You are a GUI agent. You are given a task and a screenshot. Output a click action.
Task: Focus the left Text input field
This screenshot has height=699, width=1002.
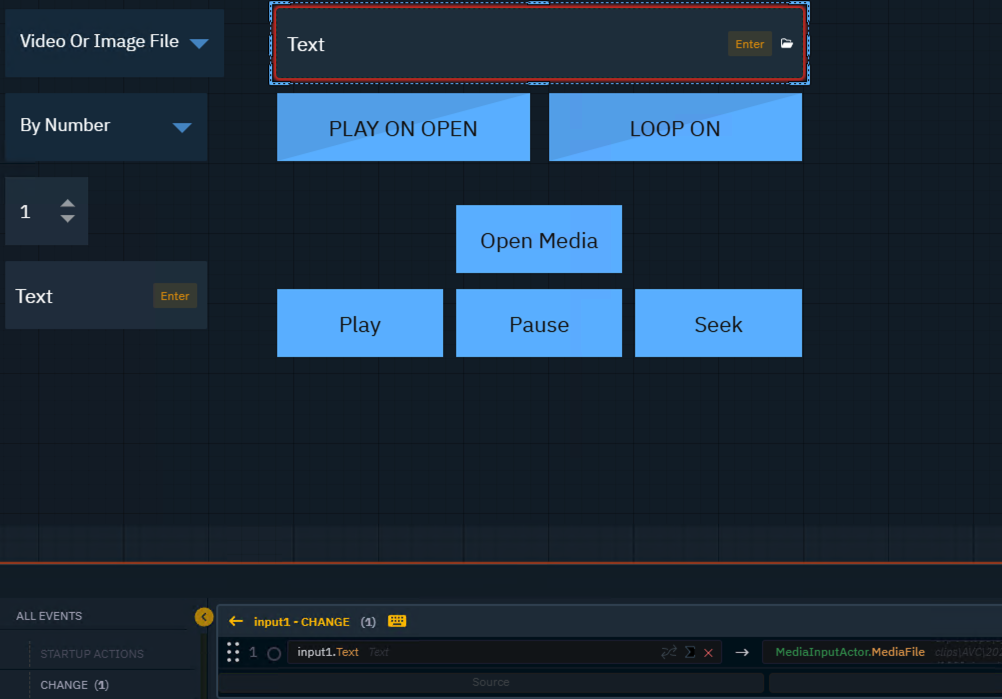(106, 295)
